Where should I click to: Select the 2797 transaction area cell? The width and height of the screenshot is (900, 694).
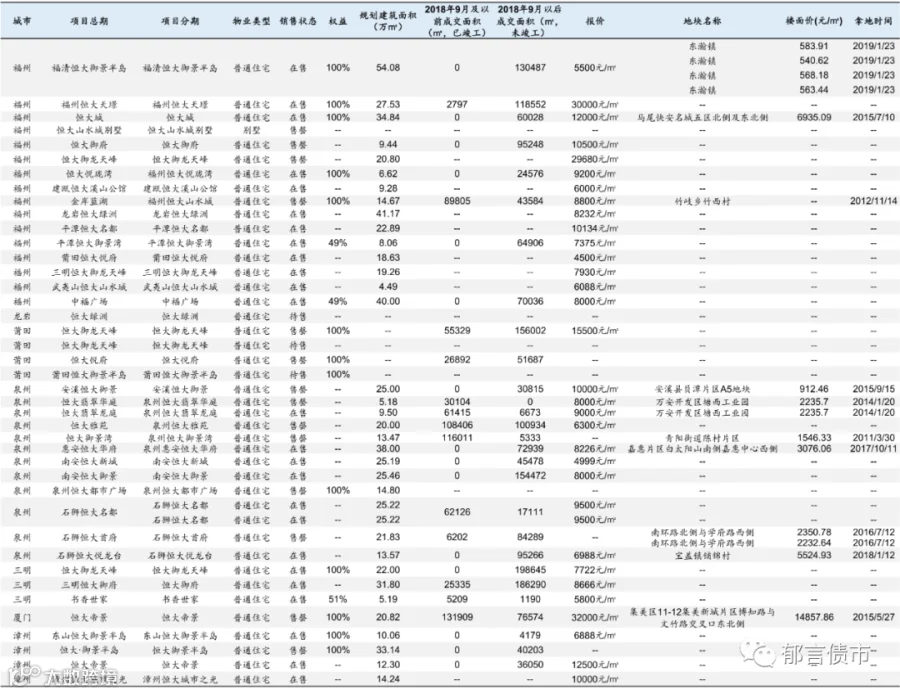pyautogui.click(x=457, y=104)
